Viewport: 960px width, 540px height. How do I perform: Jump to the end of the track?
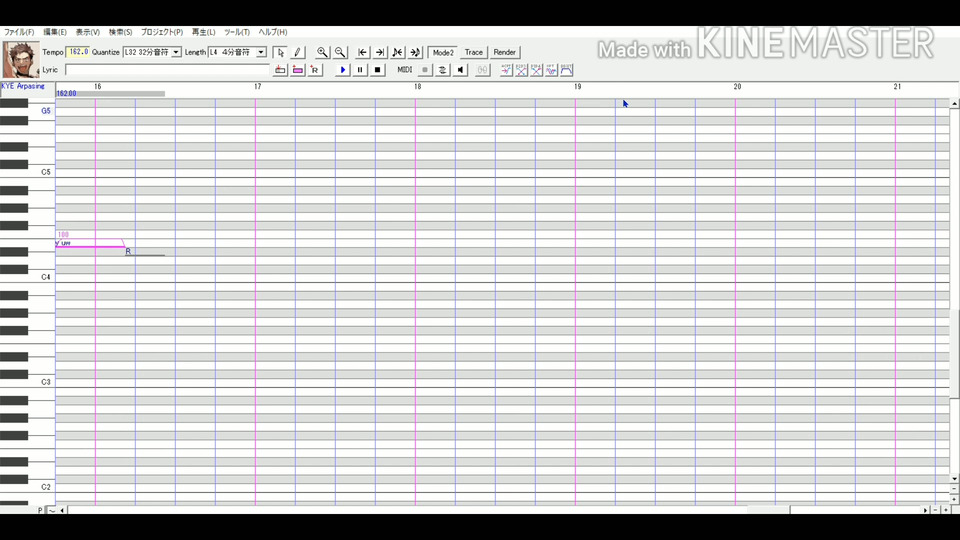pos(380,52)
